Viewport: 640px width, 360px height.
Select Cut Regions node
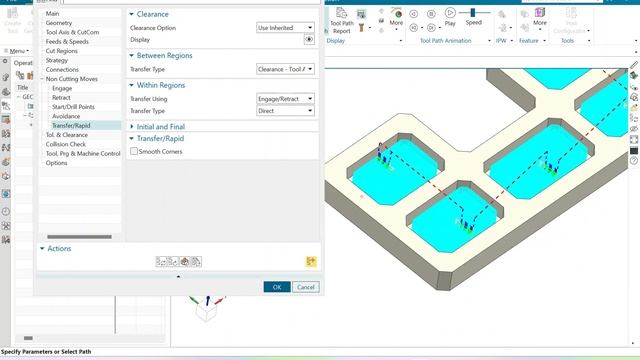[x=62, y=51]
